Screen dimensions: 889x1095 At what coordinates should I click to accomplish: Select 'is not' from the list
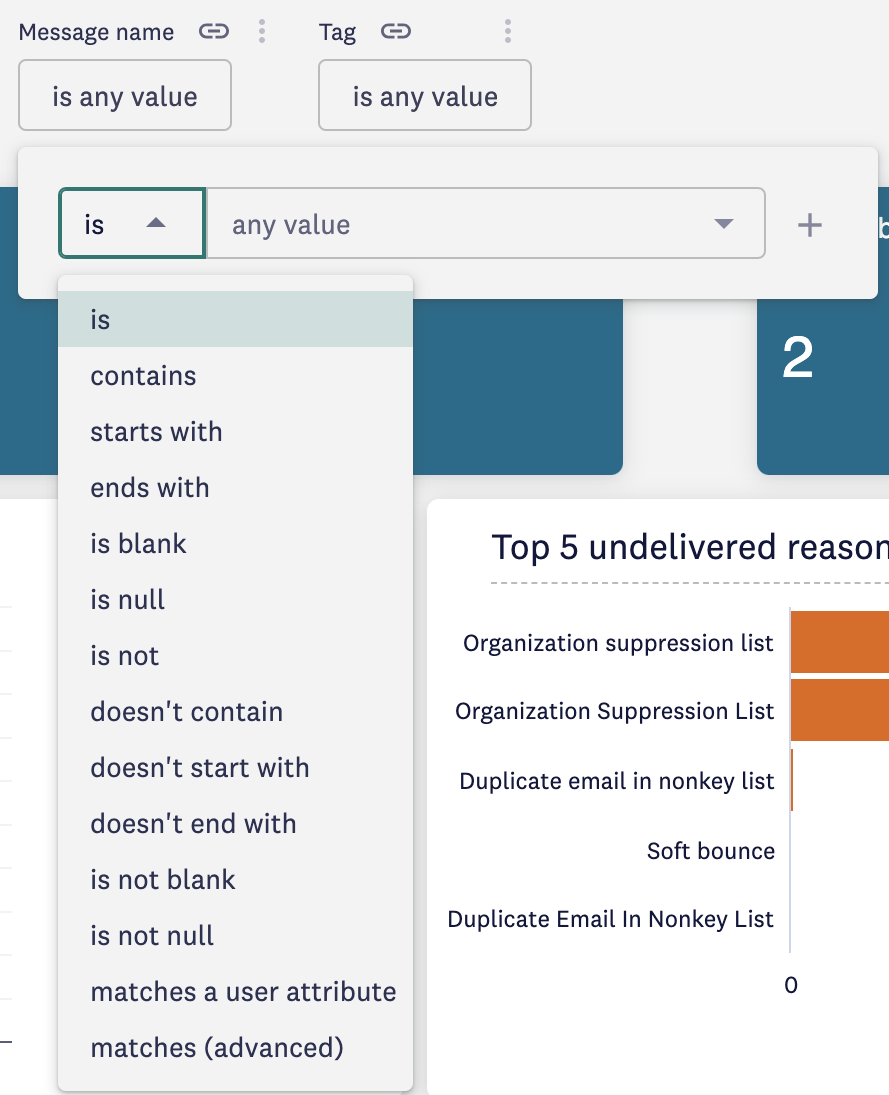(125, 656)
